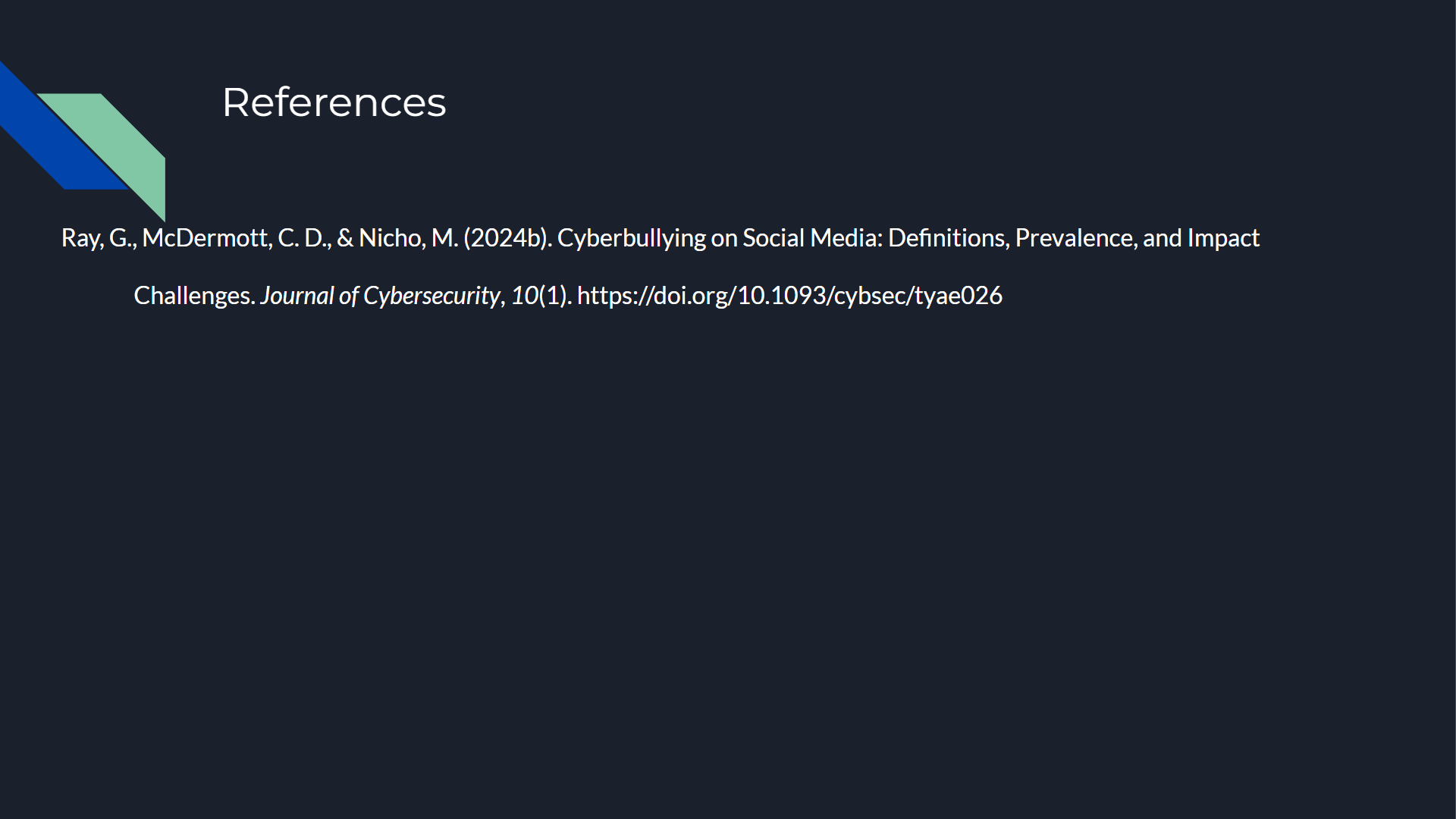
Task: Click the ampersand before Nicho
Action: click(x=345, y=238)
